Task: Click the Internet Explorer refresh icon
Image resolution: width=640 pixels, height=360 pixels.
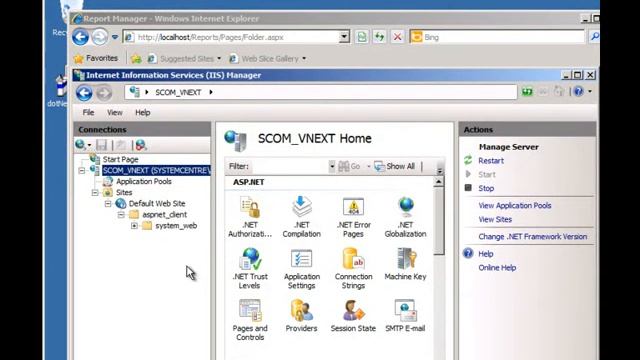Action: tap(379, 37)
